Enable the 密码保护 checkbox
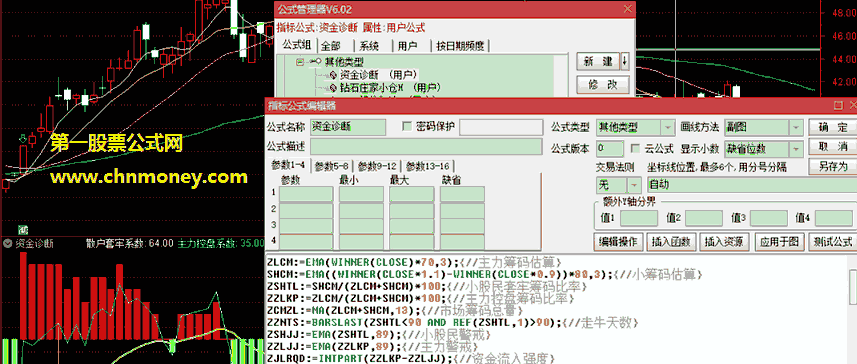 tap(407, 127)
